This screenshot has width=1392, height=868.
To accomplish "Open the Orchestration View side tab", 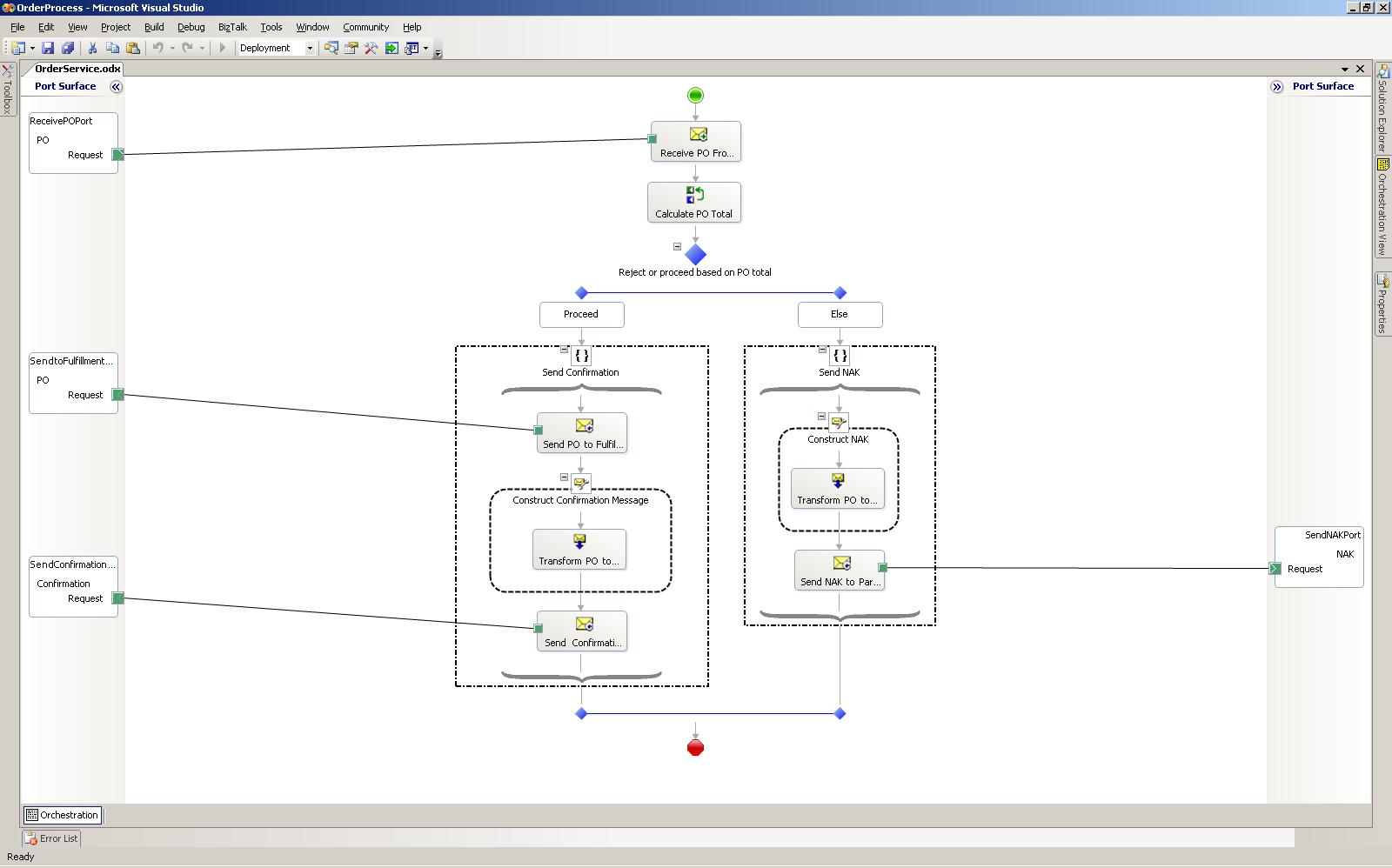I will 1382,207.
